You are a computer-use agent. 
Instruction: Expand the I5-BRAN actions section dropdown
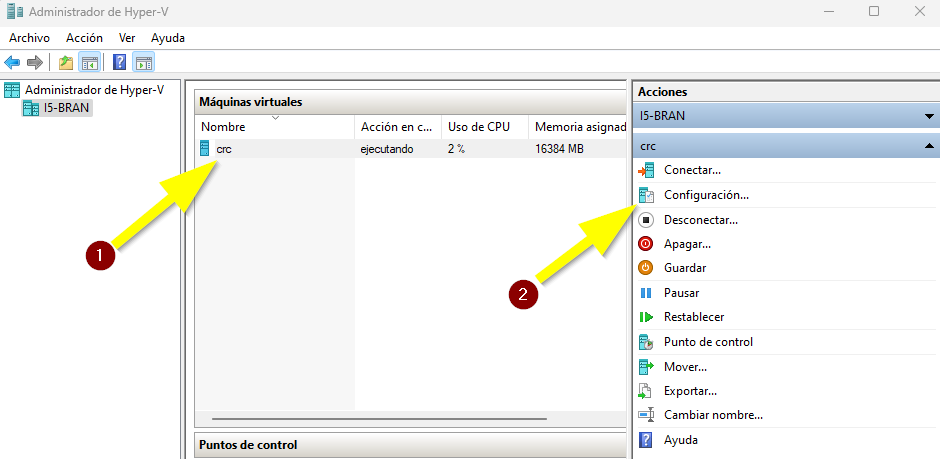pyautogui.click(x=929, y=116)
